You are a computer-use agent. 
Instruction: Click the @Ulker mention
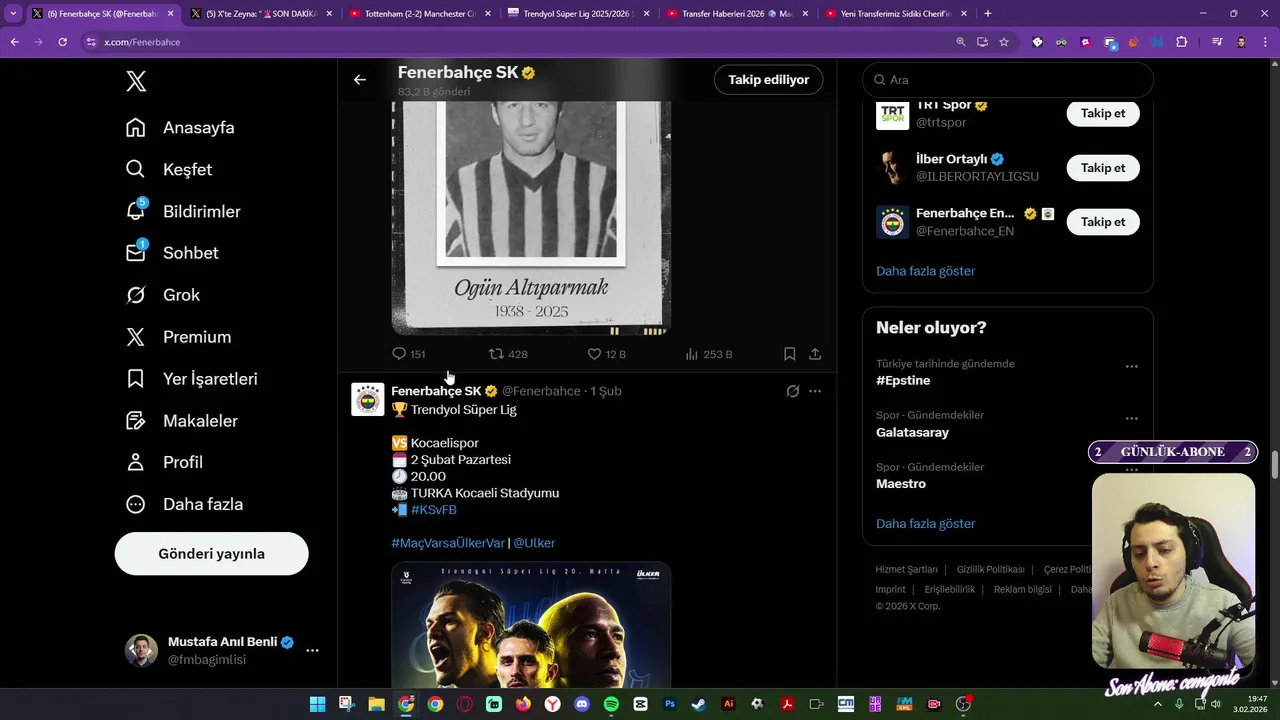[x=534, y=543]
